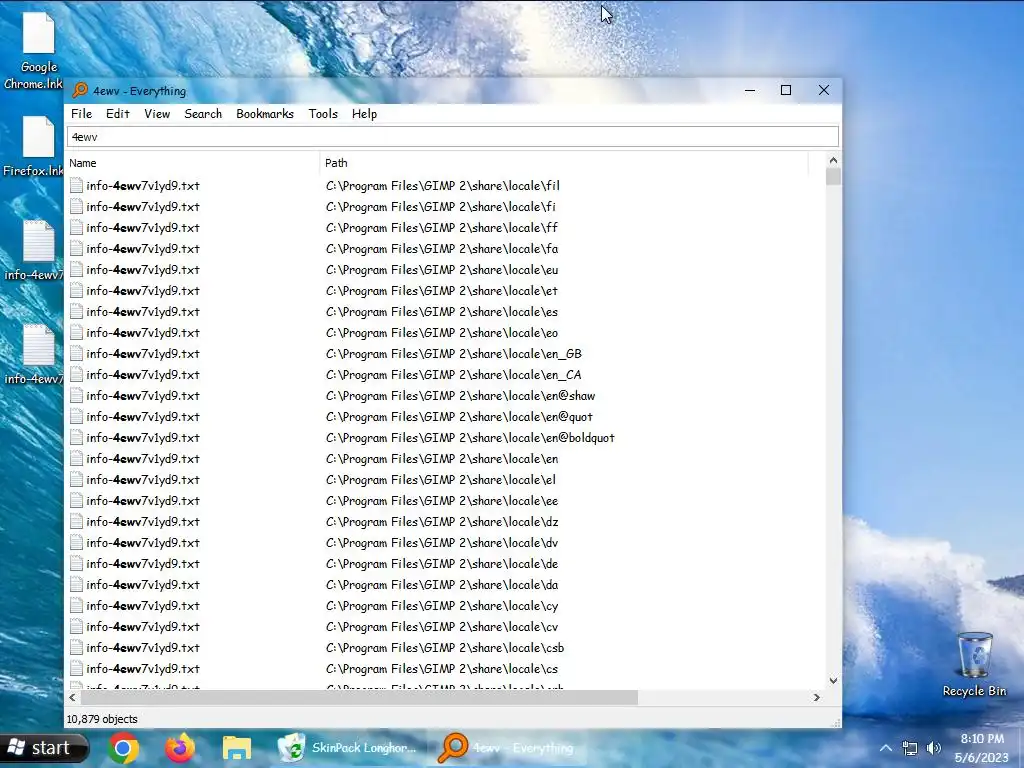Select file name in locale\cv row
Screen dimensions: 1024x768
[143, 626]
